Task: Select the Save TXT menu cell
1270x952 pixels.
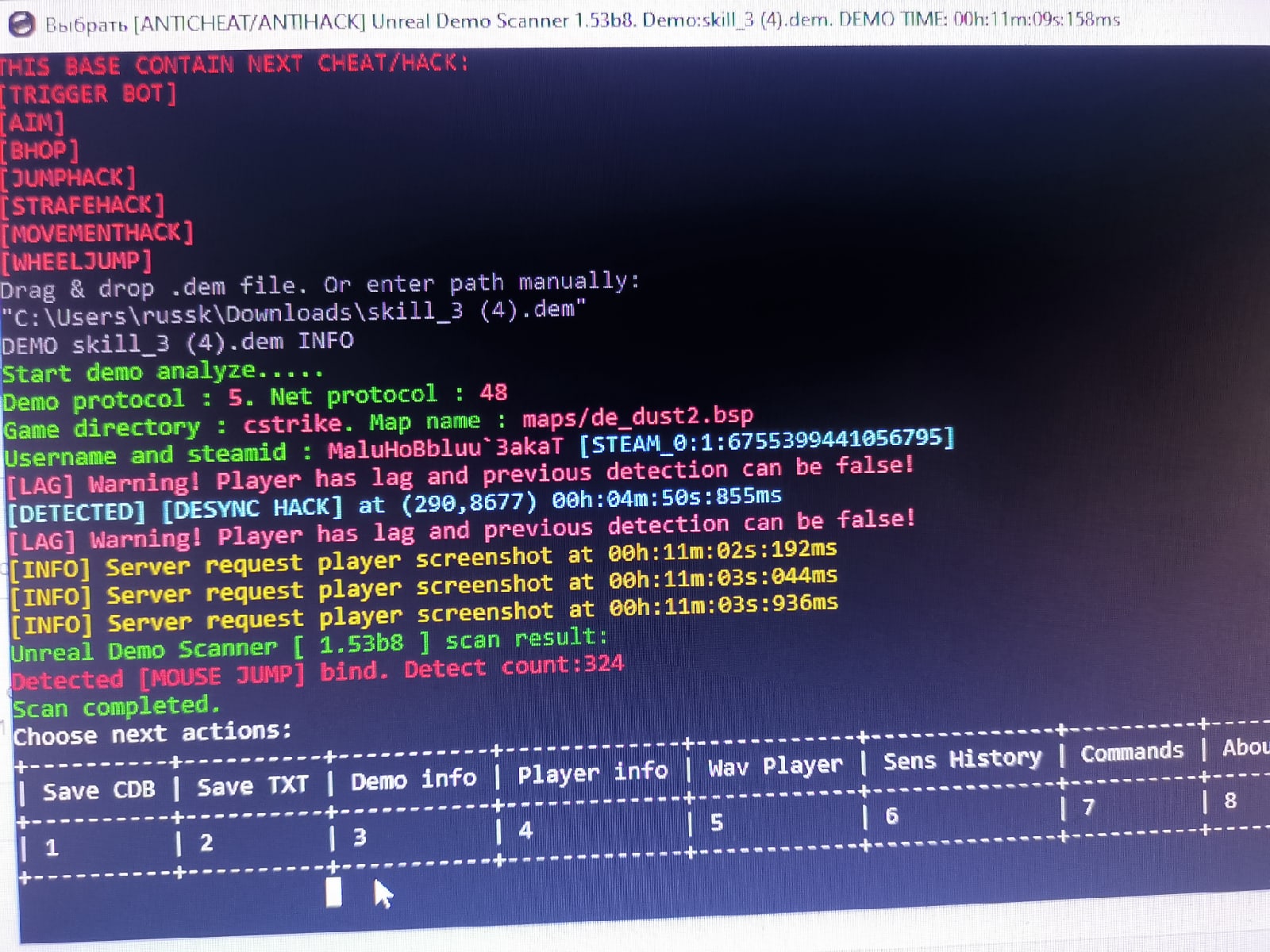Action: (x=252, y=786)
